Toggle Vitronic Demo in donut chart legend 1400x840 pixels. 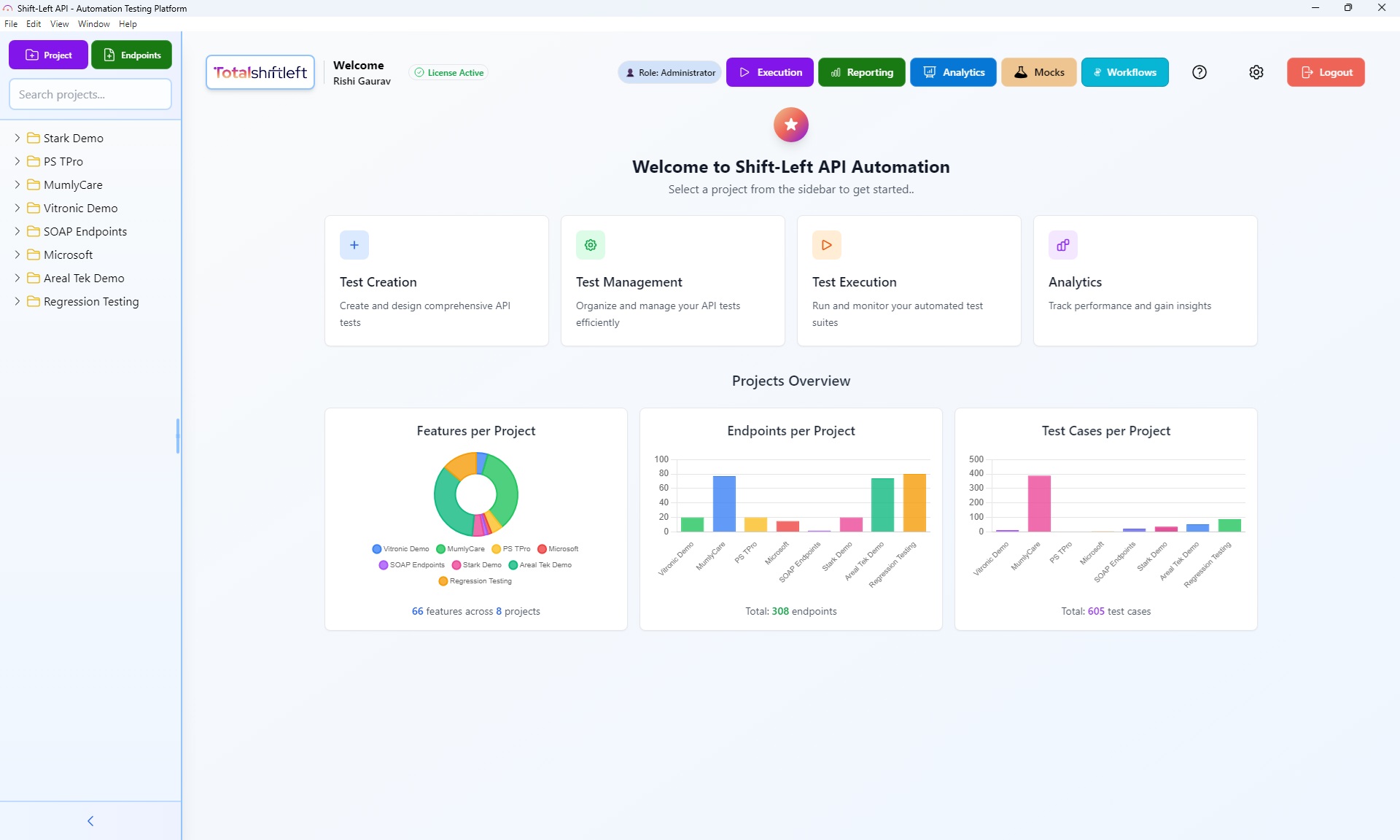point(400,549)
